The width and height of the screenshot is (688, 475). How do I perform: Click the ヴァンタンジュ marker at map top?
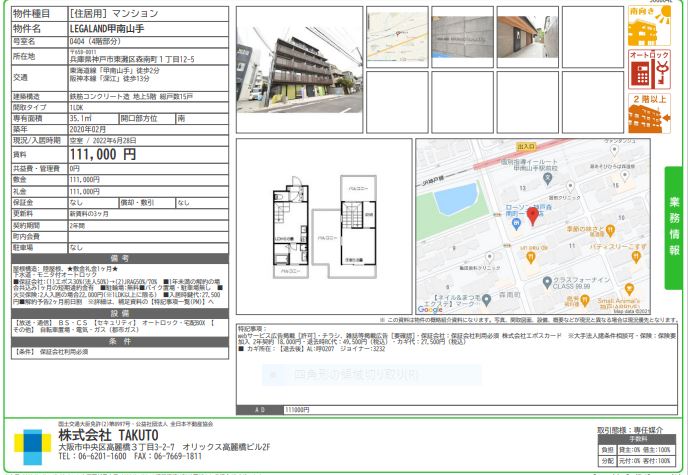[x=614, y=150]
